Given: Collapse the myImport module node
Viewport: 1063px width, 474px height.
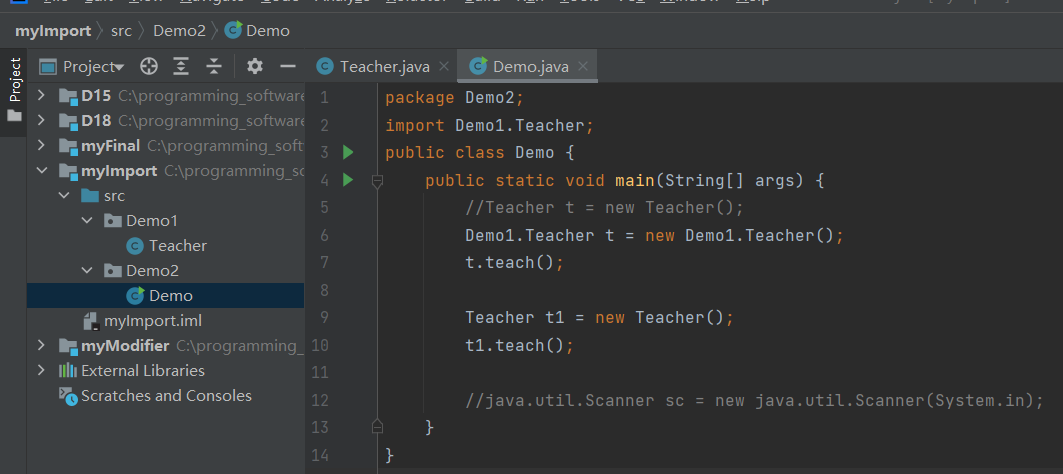Looking at the screenshot, I should pos(41,171).
